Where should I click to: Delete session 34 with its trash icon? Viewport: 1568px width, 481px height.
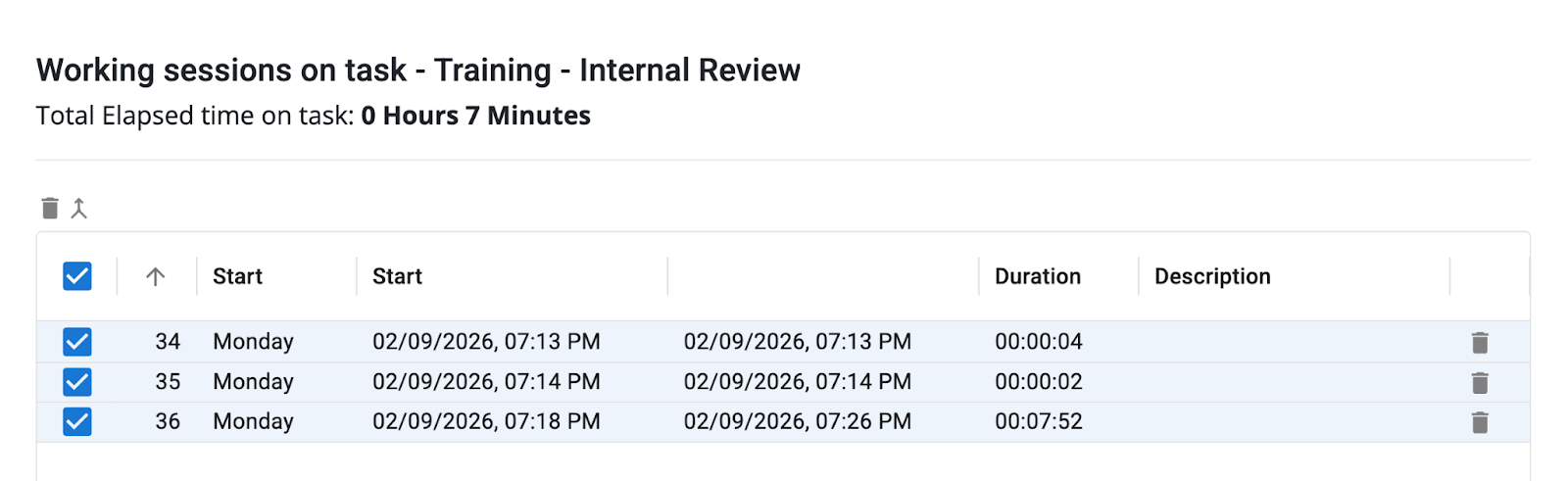coord(1480,342)
